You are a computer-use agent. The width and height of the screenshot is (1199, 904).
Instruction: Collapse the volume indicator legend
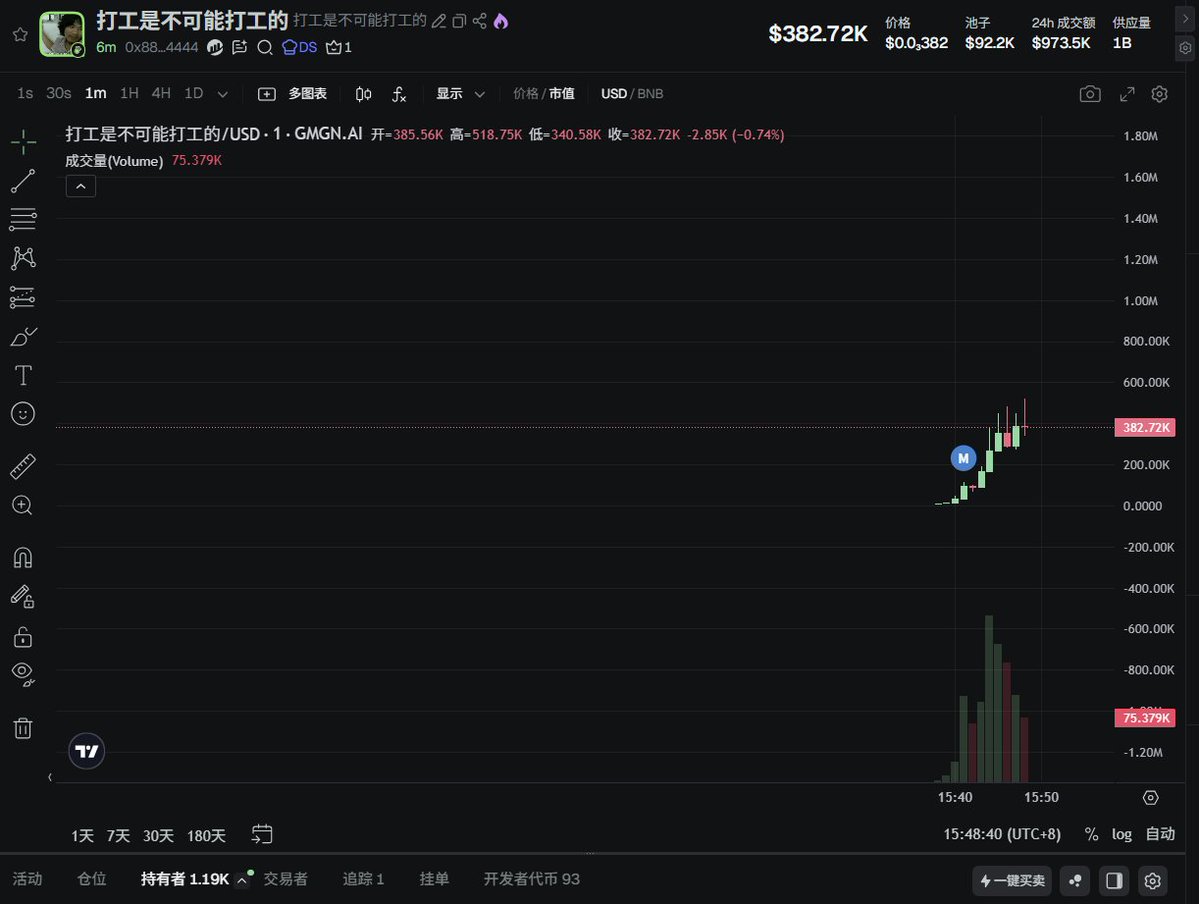coord(81,185)
